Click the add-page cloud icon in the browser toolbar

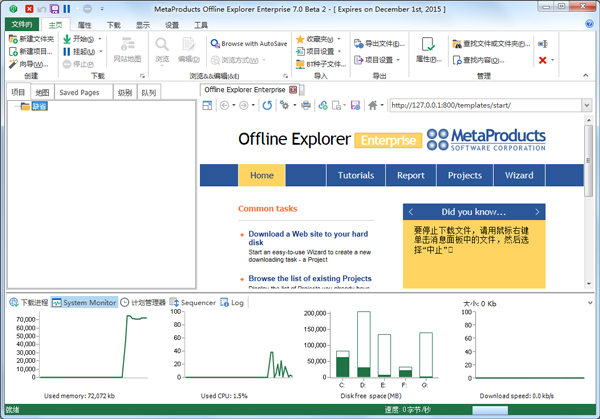pyautogui.click(x=323, y=105)
